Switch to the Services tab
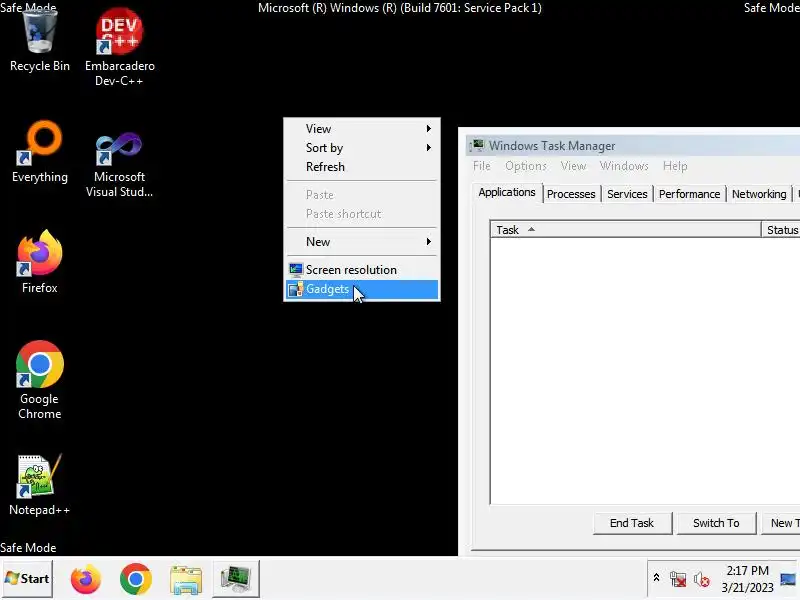Viewport: 800px width, 600px height. pos(627,194)
